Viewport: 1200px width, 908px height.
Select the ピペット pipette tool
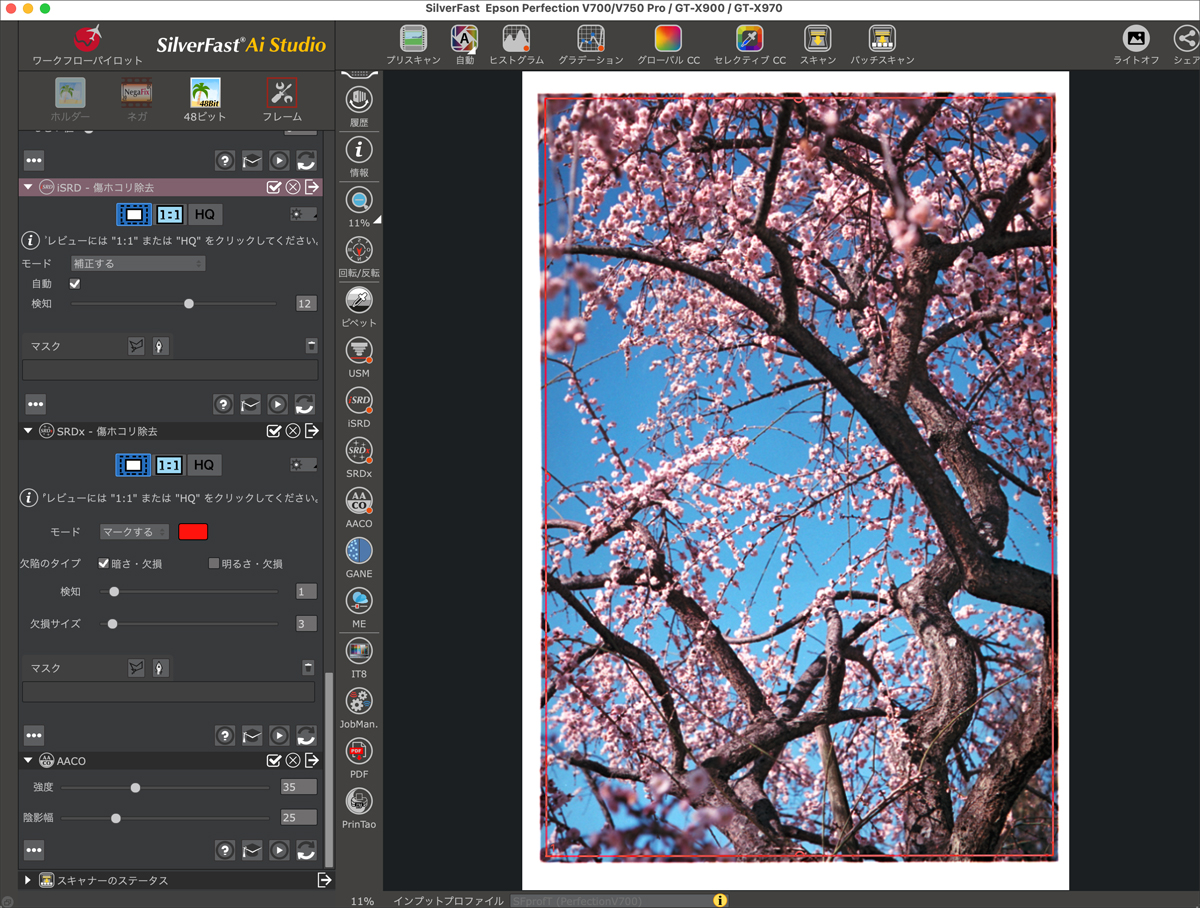coord(359,300)
